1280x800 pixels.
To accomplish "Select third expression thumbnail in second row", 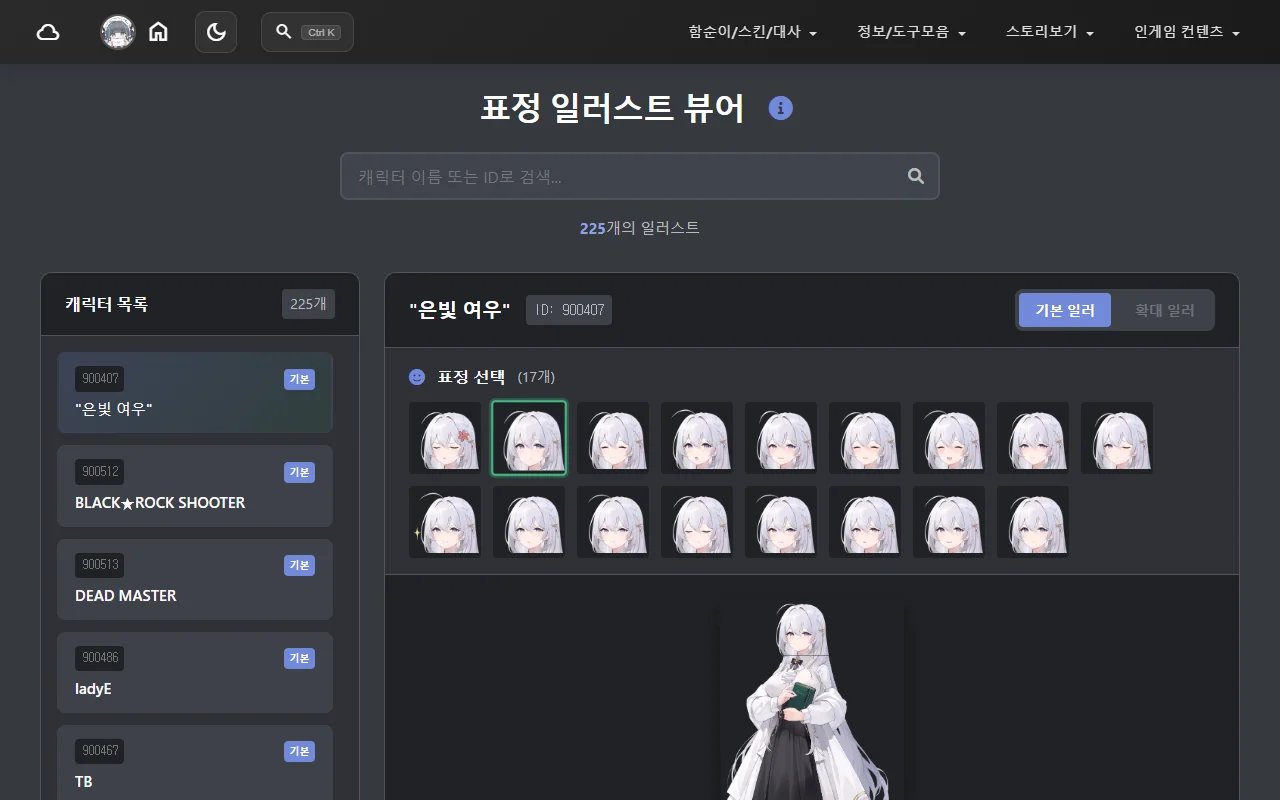I will coord(613,522).
